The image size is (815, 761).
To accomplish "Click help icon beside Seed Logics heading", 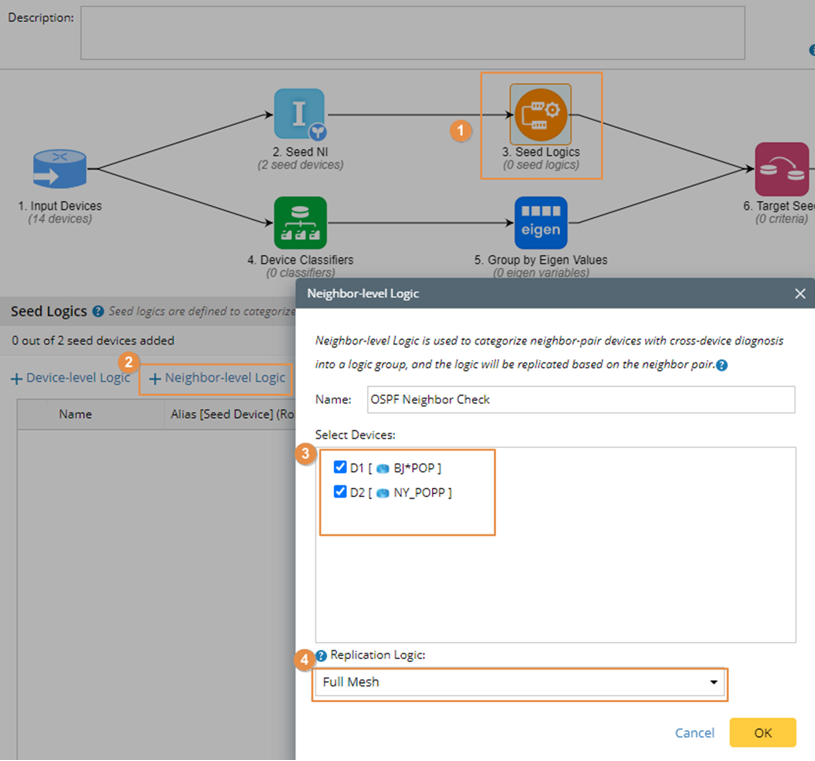I will [x=98, y=312].
